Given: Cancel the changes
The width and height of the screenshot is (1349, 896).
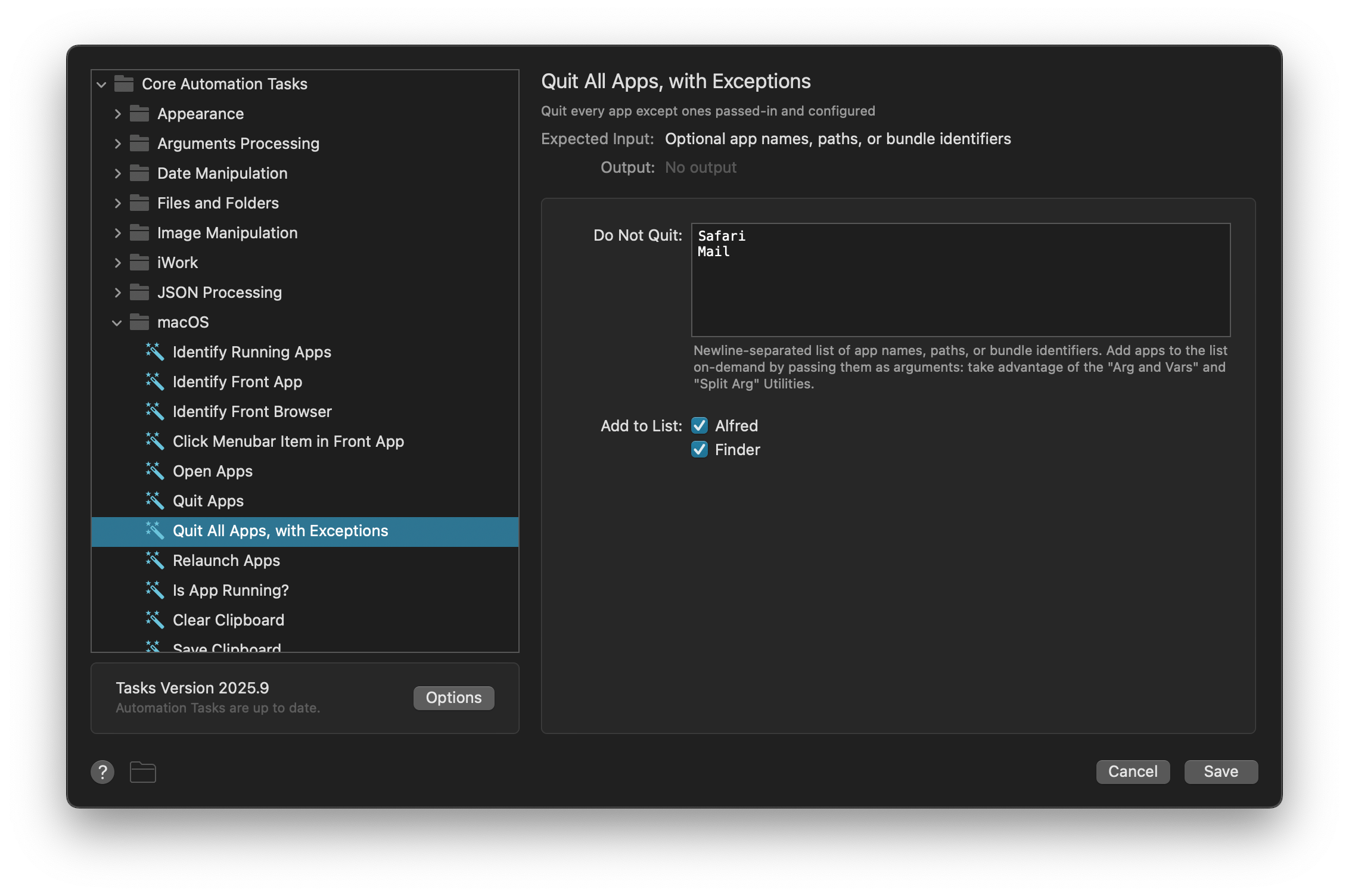Looking at the screenshot, I should 1132,771.
